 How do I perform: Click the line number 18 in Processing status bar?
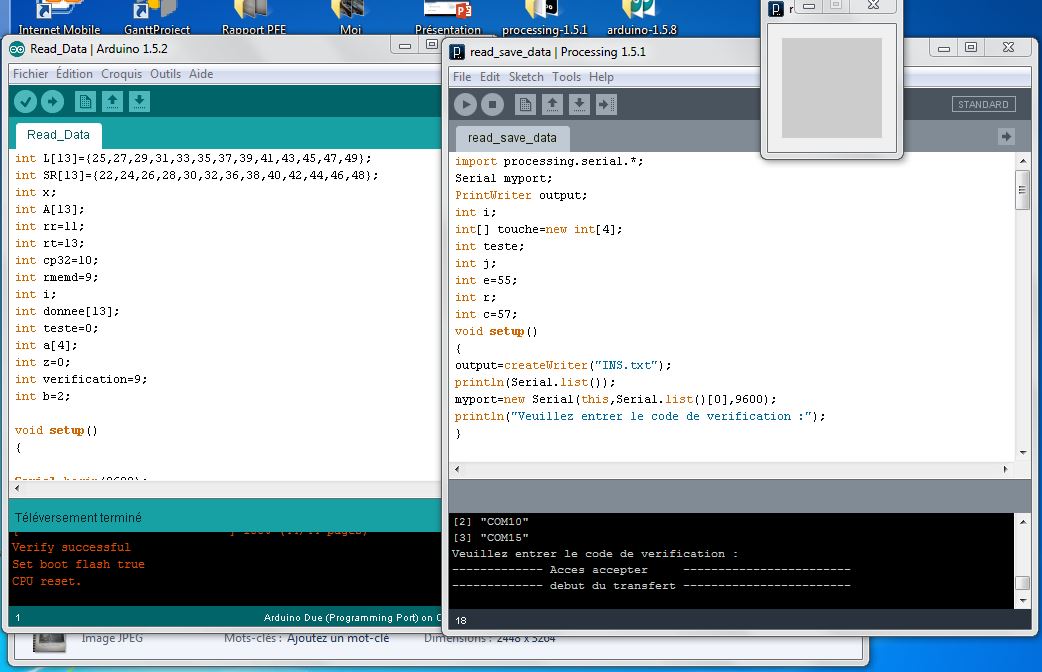pos(461,620)
